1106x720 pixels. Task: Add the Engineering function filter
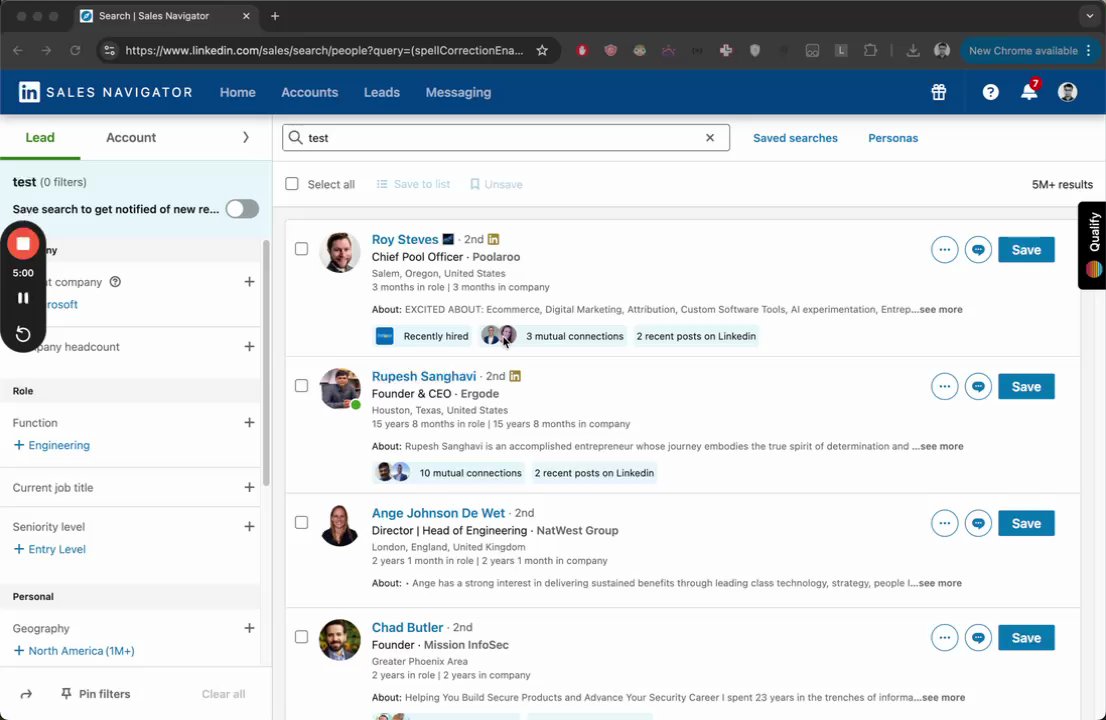[x=51, y=445]
